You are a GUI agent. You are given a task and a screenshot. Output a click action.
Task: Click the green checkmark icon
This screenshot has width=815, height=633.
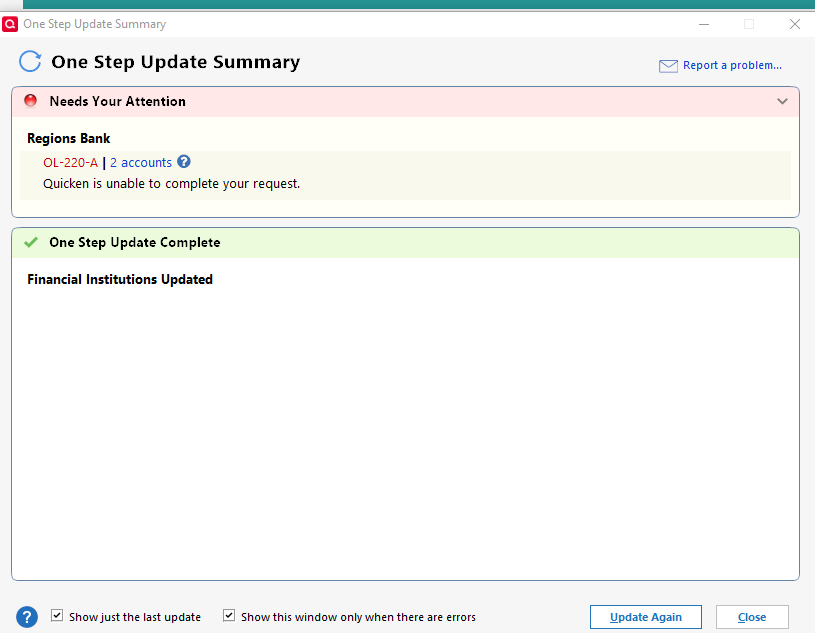click(31, 242)
